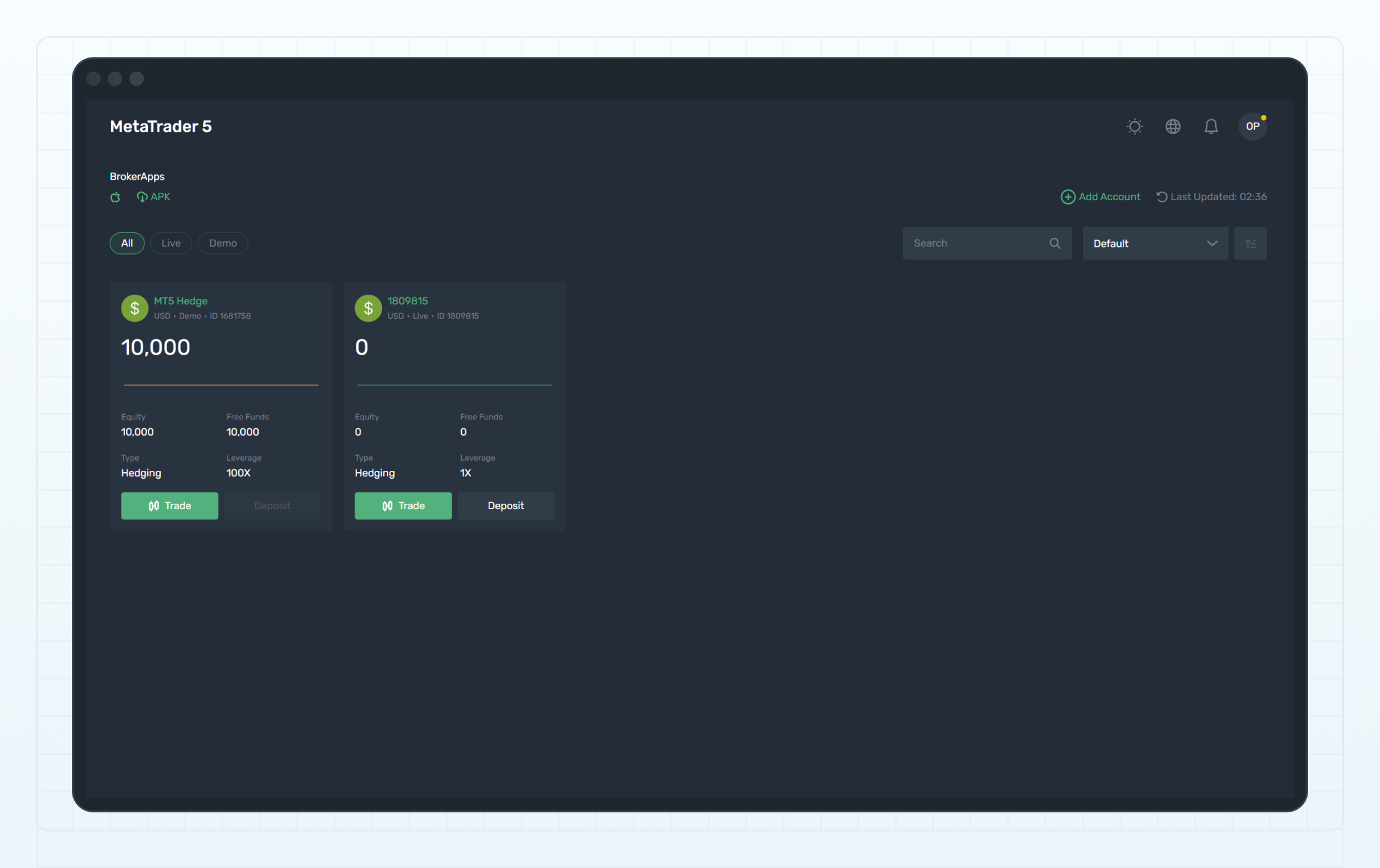Click the search magnifier icon

pos(1055,243)
